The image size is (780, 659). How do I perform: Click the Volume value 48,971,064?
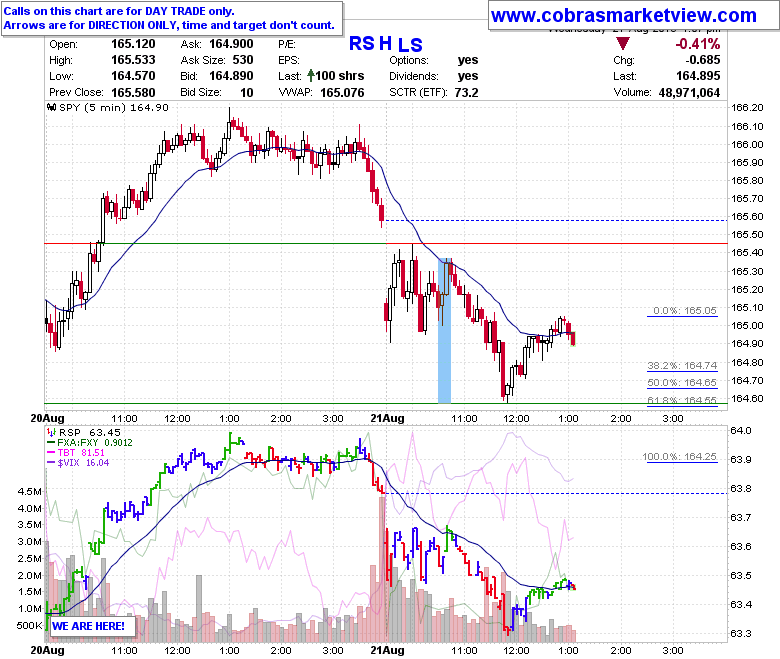click(689, 93)
